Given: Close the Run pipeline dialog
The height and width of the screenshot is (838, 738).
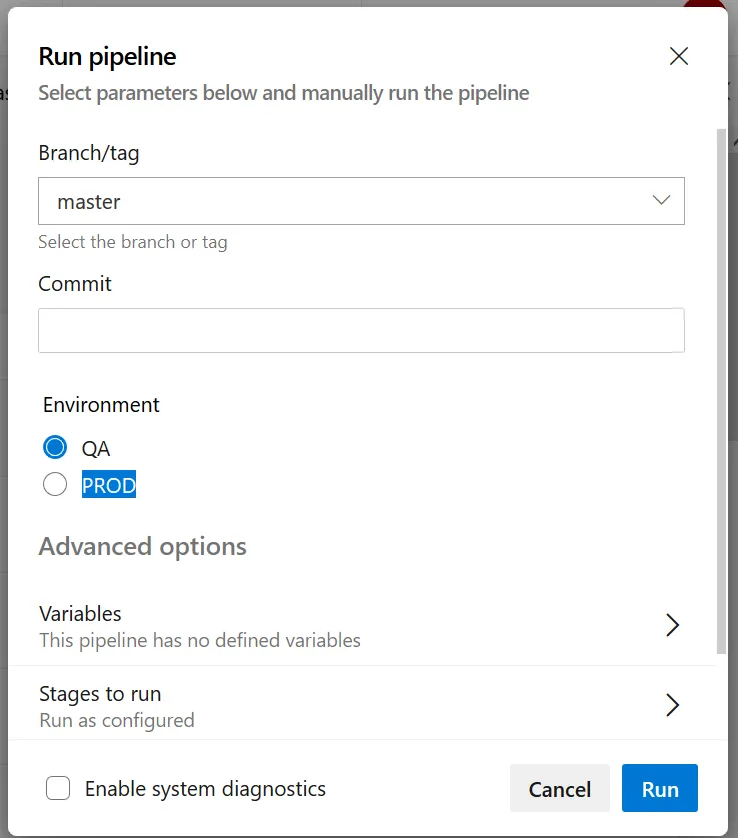Looking at the screenshot, I should point(679,56).
